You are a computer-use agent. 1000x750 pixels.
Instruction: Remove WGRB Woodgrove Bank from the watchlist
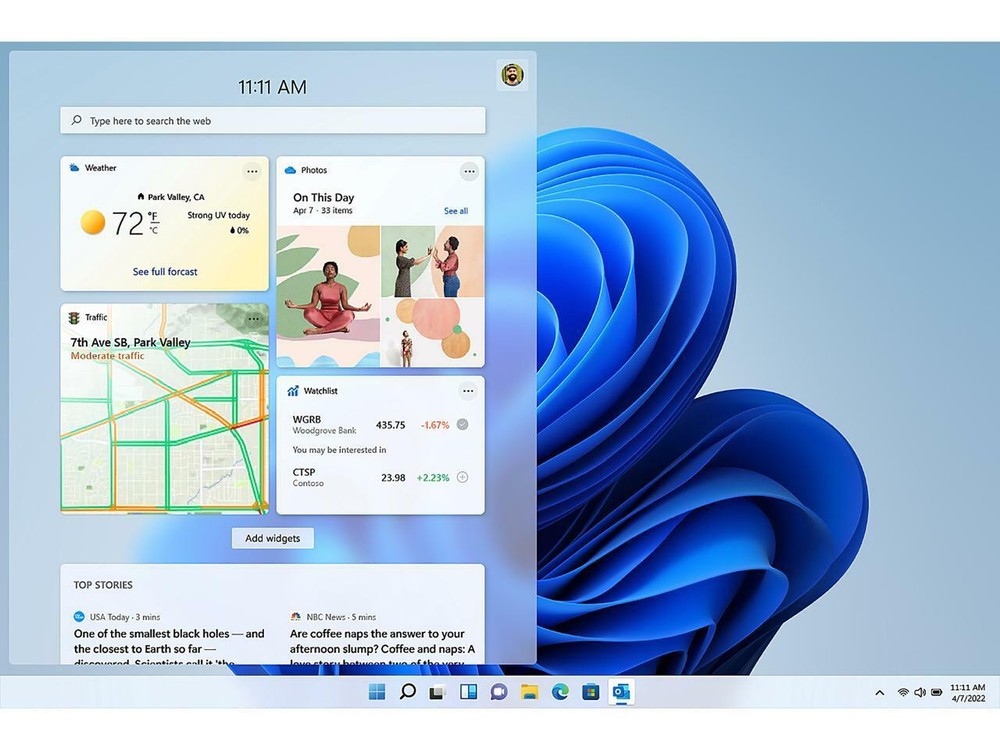(462, 424)
